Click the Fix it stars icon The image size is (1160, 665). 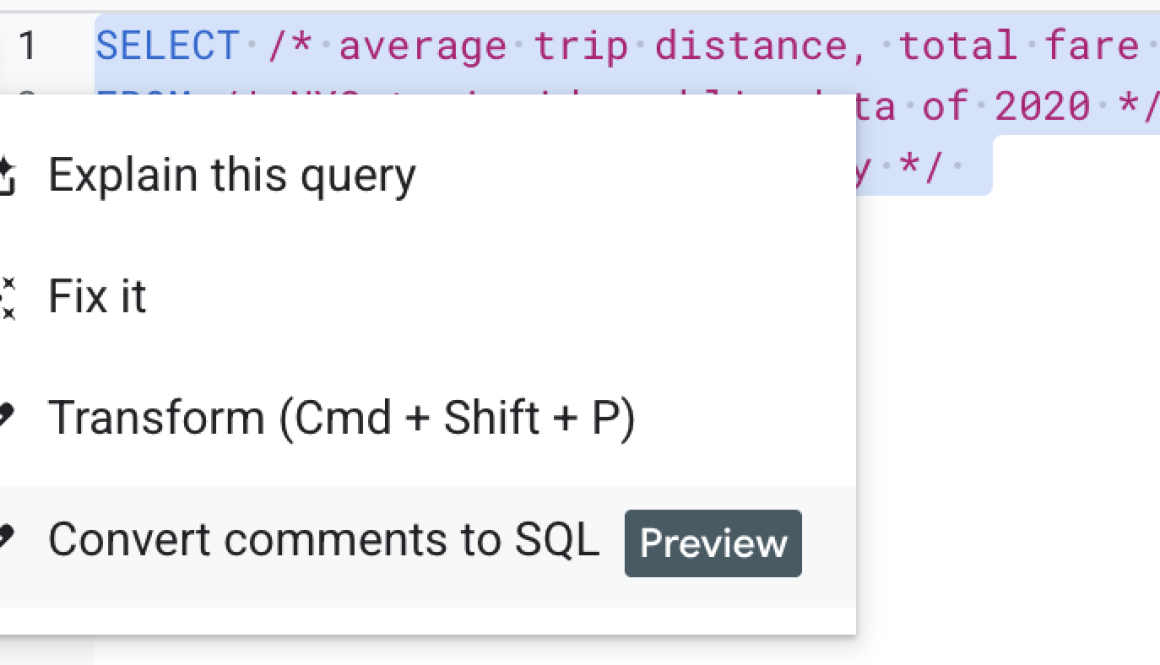pyautogui.click(x=10, y=296)
